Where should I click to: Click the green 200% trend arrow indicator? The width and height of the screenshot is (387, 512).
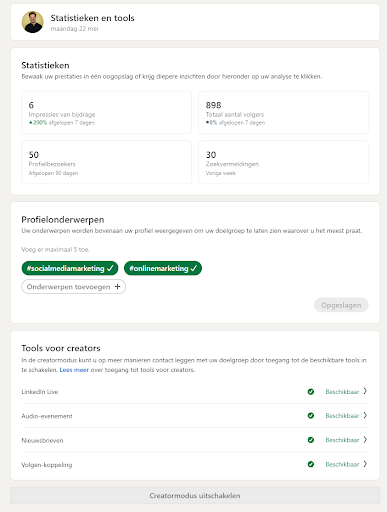pyautogui.click(x=31, y=123)
